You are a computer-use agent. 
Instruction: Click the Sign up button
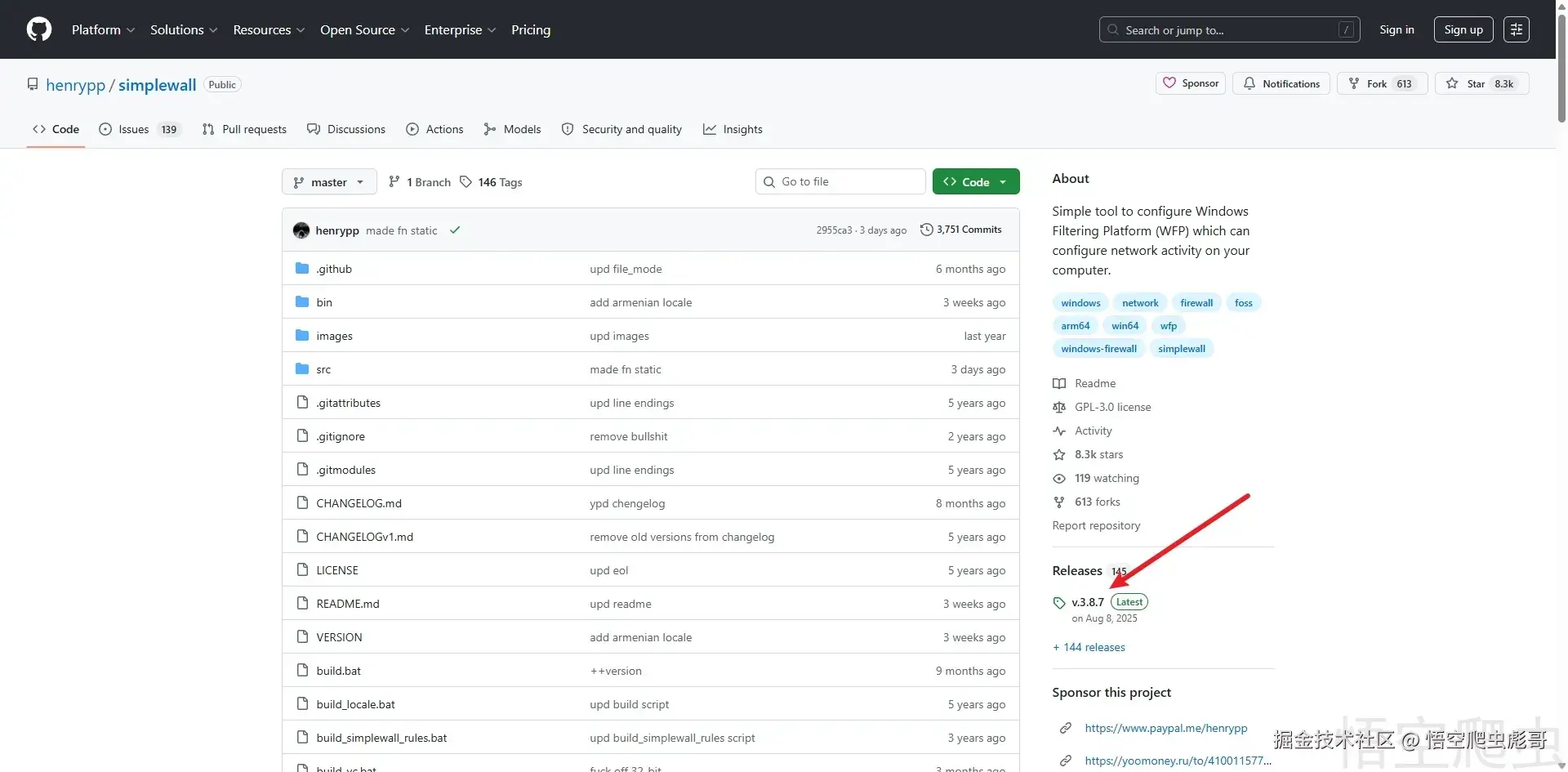(x=1463, y=29)
